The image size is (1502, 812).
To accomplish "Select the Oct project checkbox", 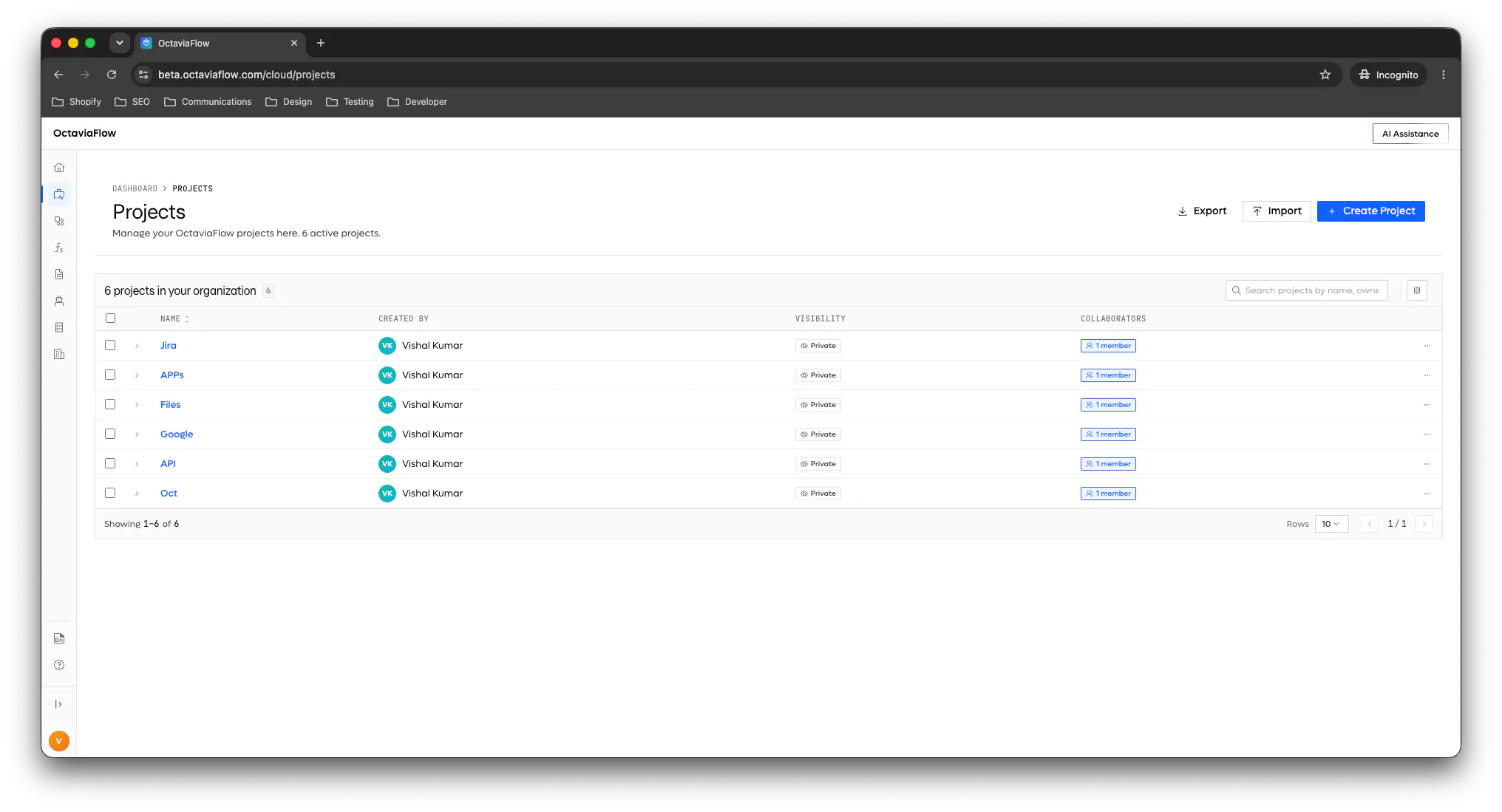I will (110, 493).
